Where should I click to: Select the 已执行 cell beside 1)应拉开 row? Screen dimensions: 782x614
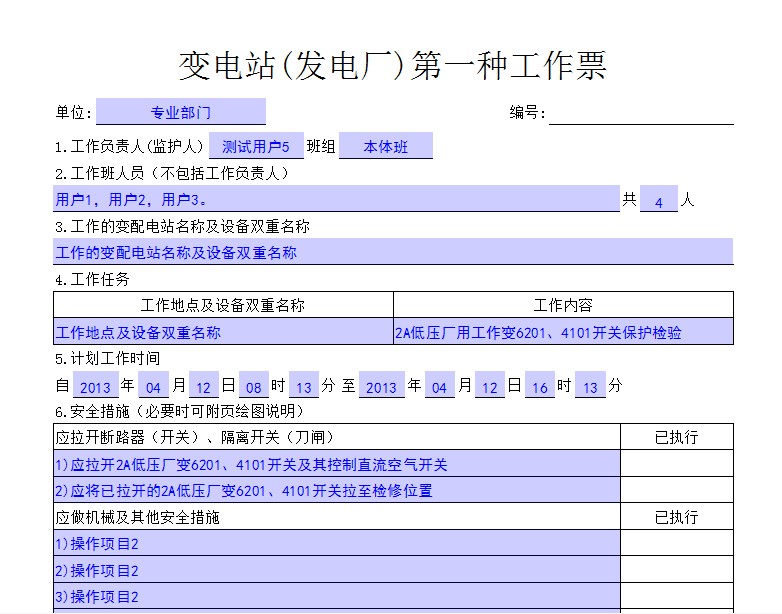pyautogui.click(x=676, y=463)
